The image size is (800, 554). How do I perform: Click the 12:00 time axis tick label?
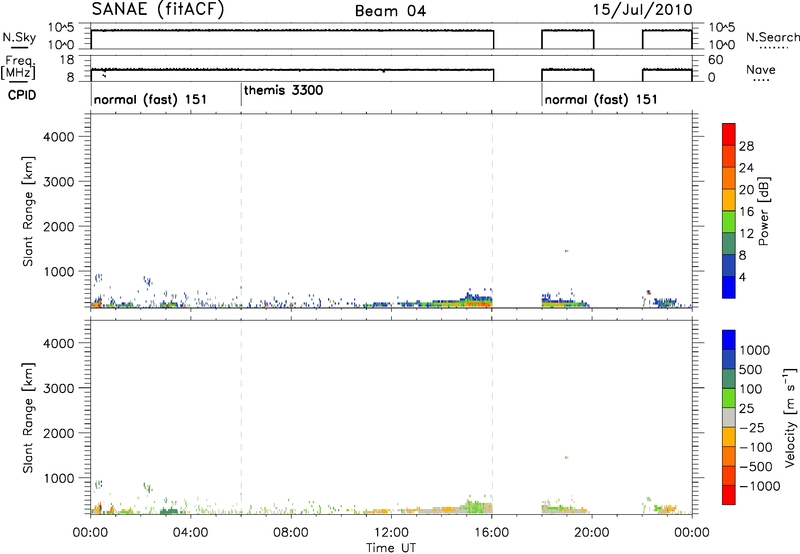tap(391, 533)
